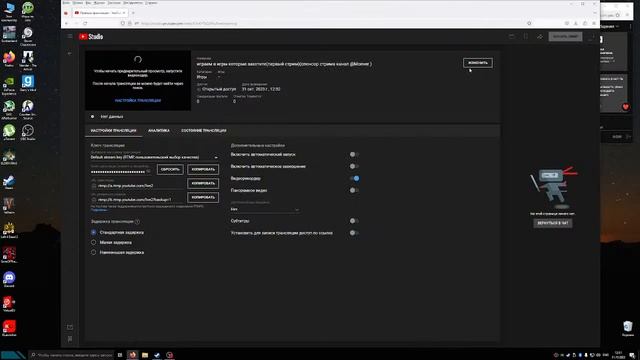
Task: Click the active browser tab
Action: [x=100, y=13]
